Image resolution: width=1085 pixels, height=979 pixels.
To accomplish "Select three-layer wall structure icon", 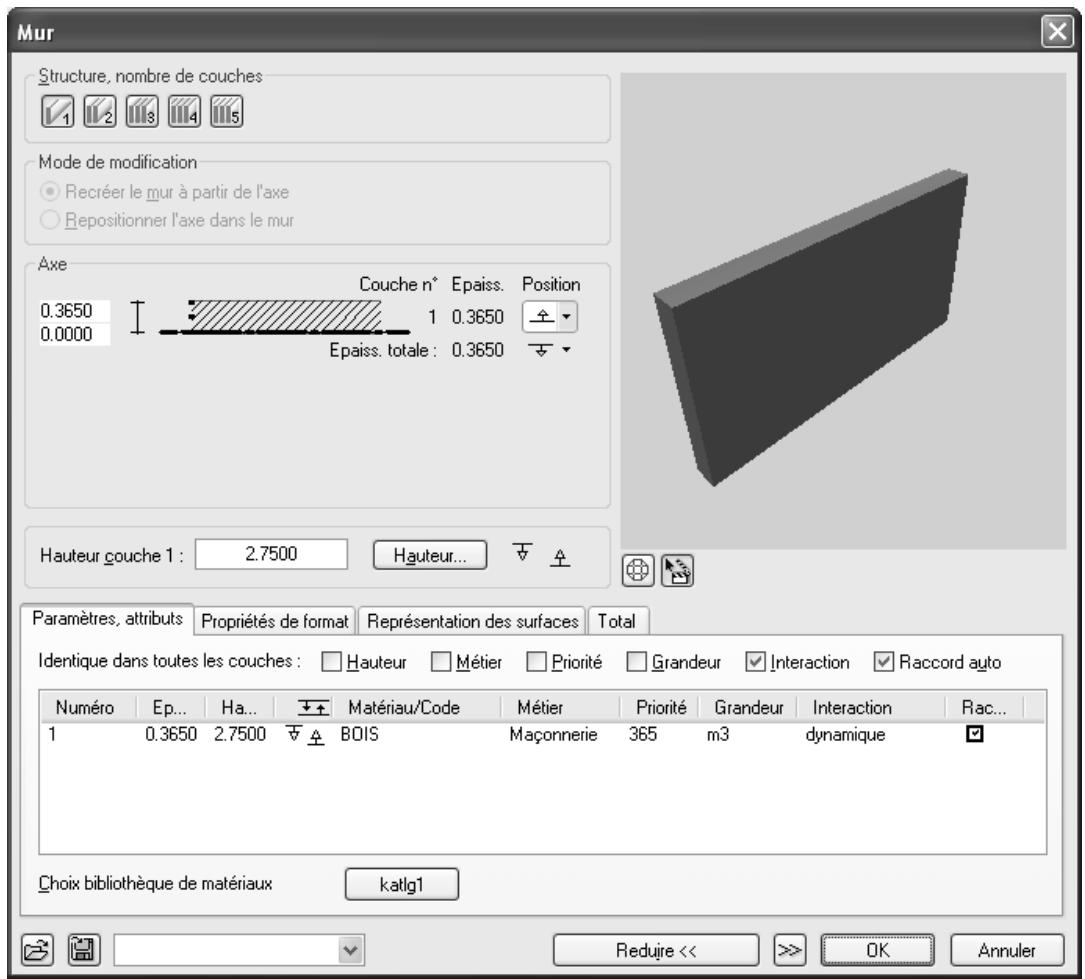I will tap(142, 111).
